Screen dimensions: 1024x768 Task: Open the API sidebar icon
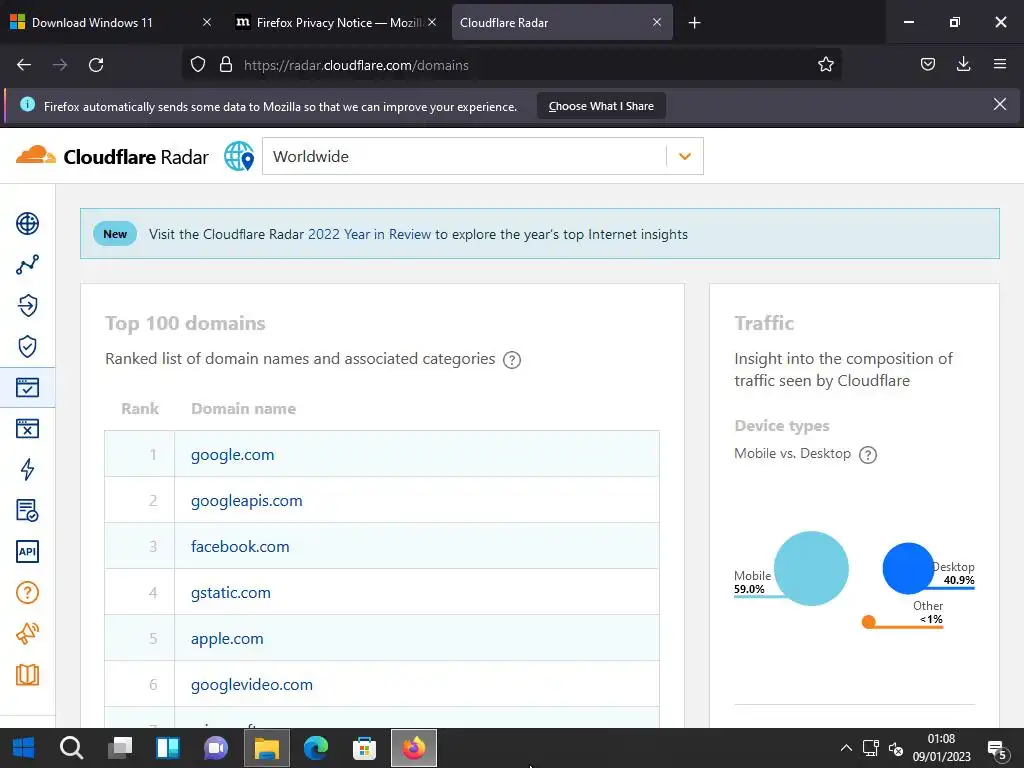coord(27,551)
